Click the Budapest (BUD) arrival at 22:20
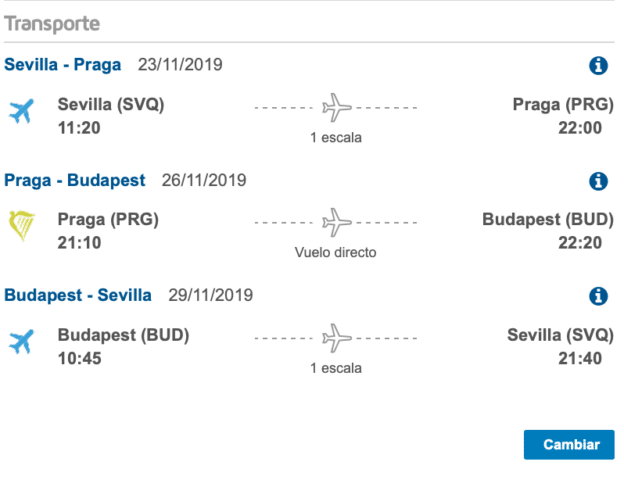The height and width of the screenshot is (494, 624). tap(542, 220)
